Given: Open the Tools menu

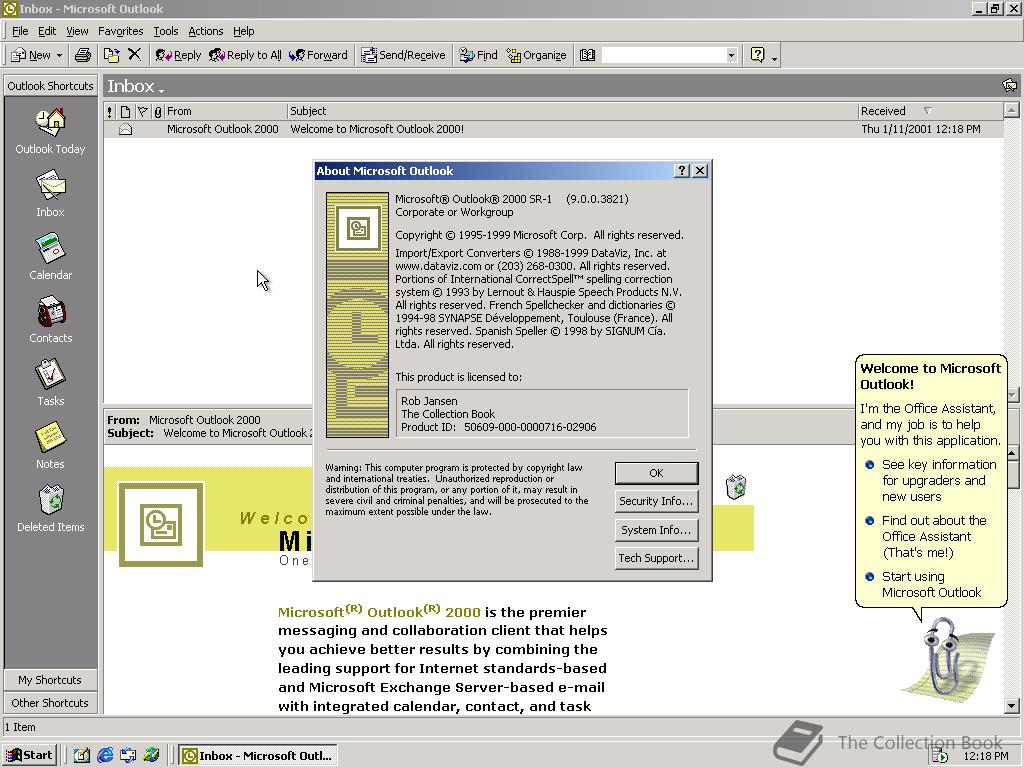Looking at the screenshot, I should 166,31.
